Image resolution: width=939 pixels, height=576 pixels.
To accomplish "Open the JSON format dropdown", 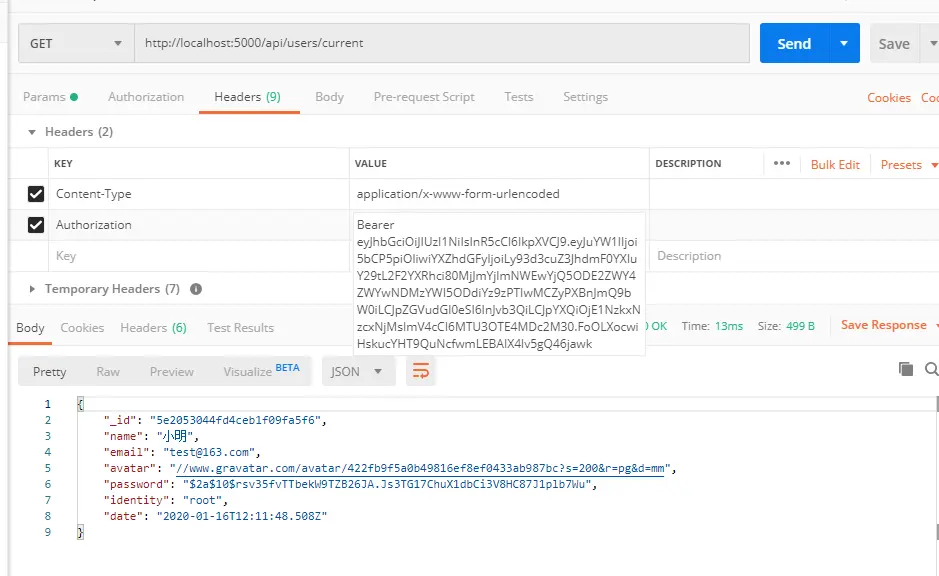I will 358,372.
